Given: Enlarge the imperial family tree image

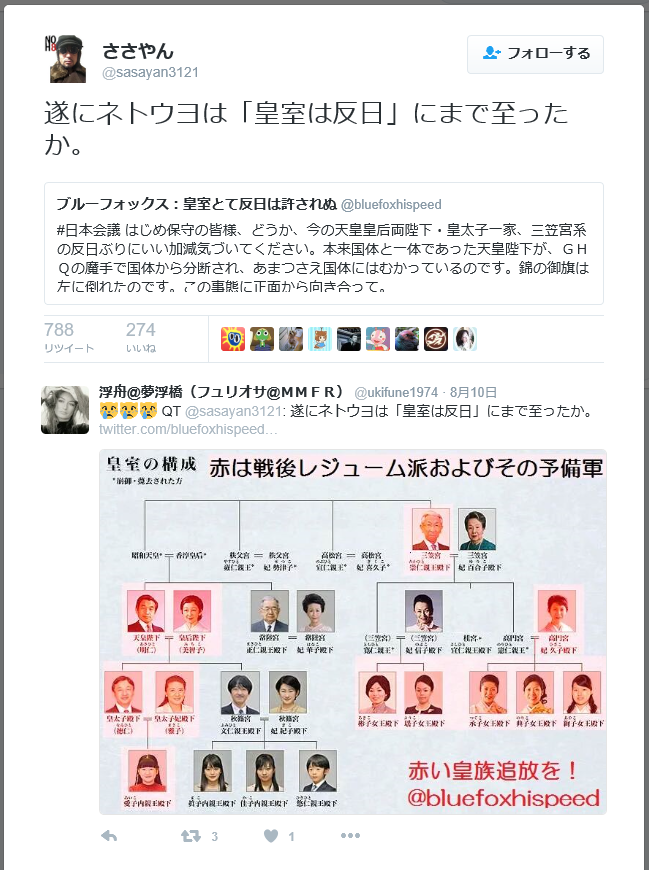Looking at the screenshot, I should [x=353, y=632].
